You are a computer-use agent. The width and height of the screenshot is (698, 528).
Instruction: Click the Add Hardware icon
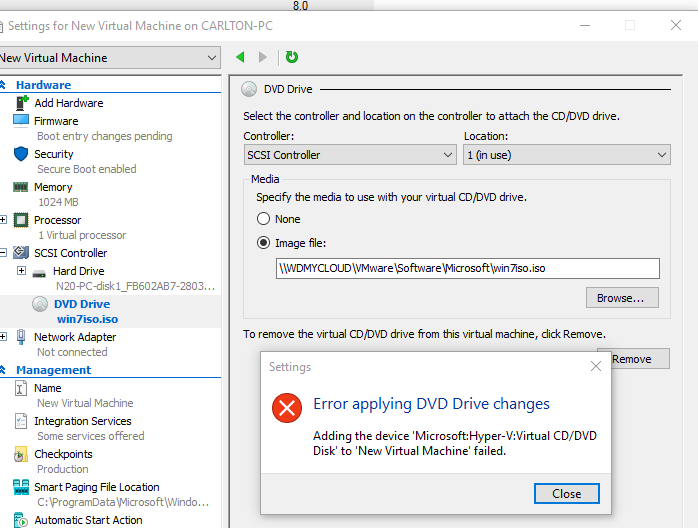21,103
